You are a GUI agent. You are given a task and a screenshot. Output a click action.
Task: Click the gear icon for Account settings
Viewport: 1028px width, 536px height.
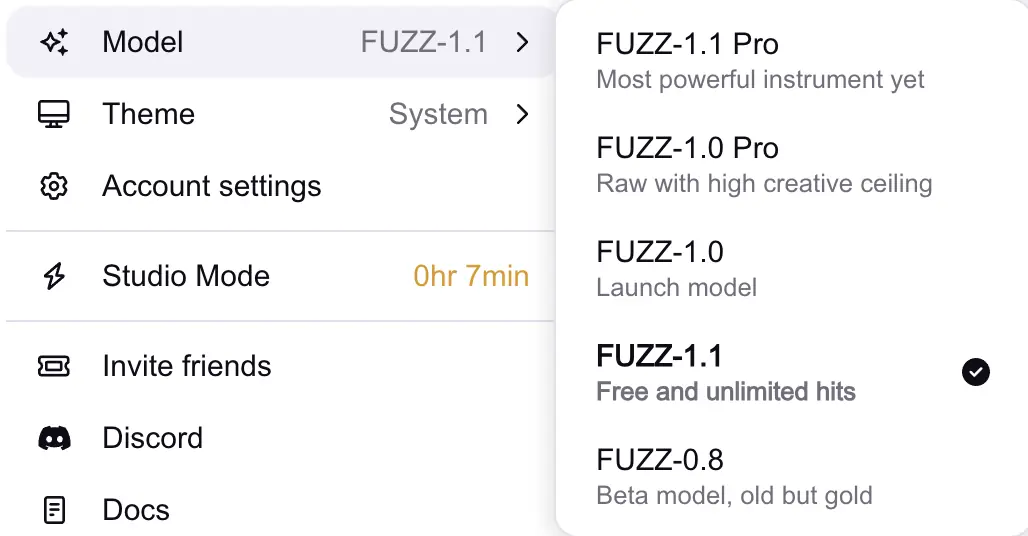pos(54,186)
